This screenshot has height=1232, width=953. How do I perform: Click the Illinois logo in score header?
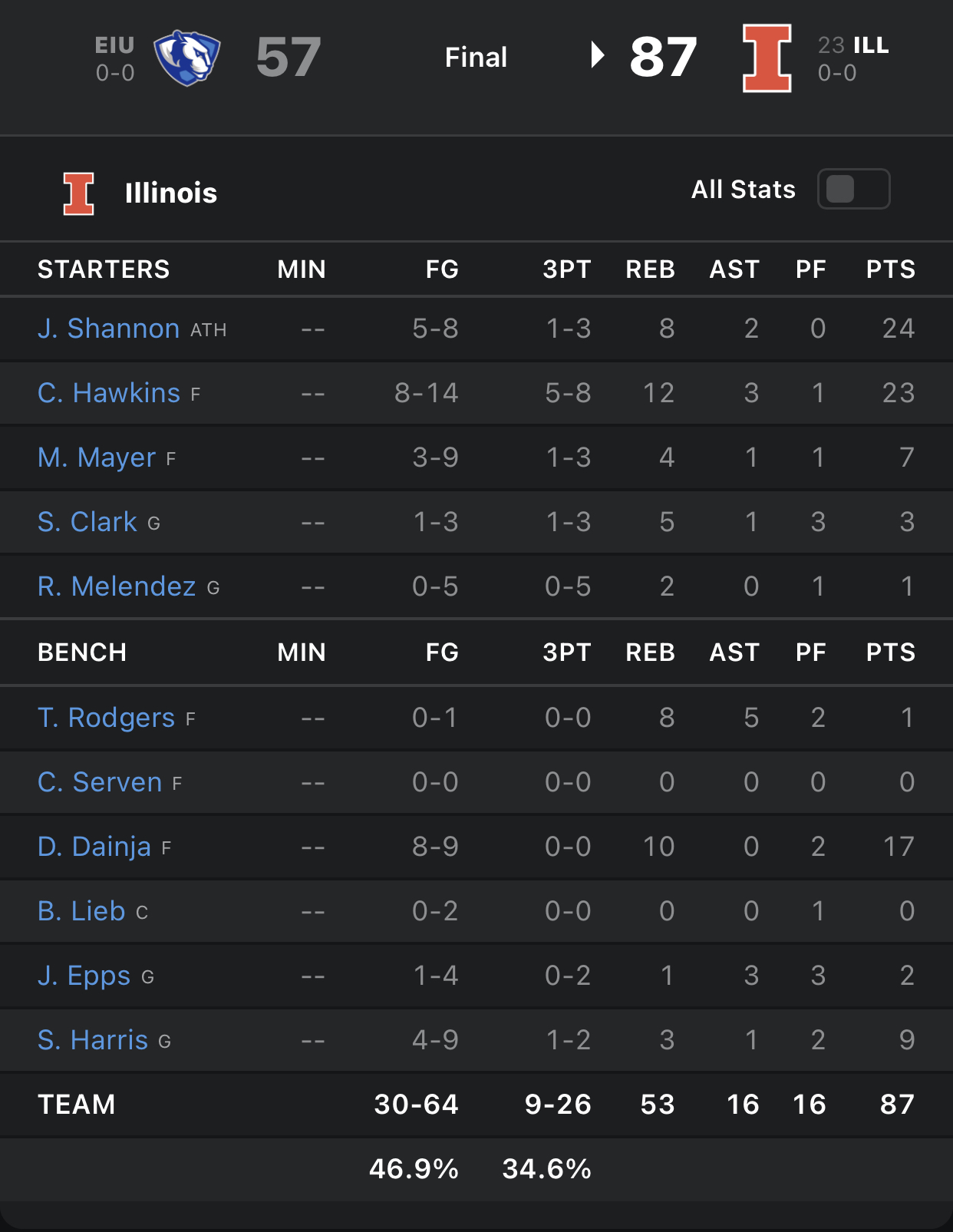767,58
